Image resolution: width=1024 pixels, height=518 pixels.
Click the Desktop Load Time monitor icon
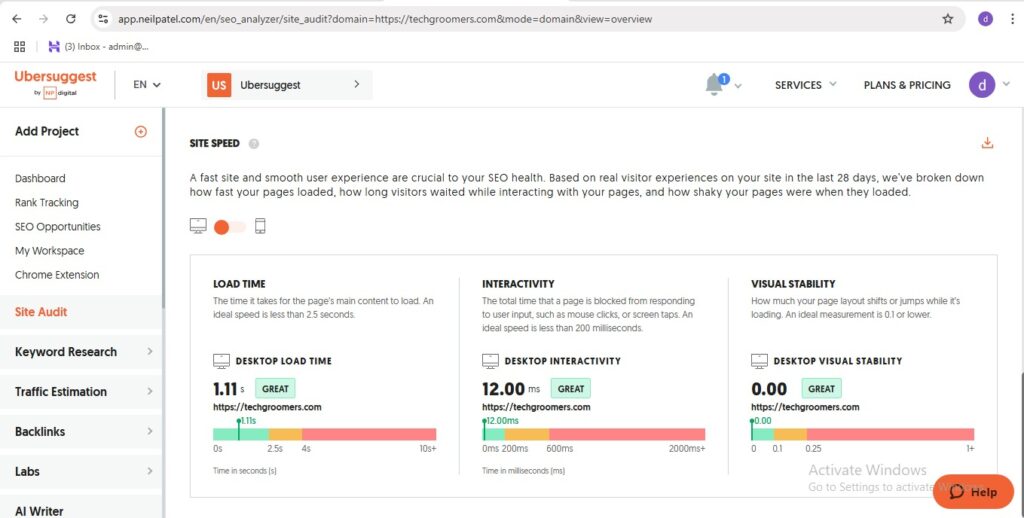(221, 361)
